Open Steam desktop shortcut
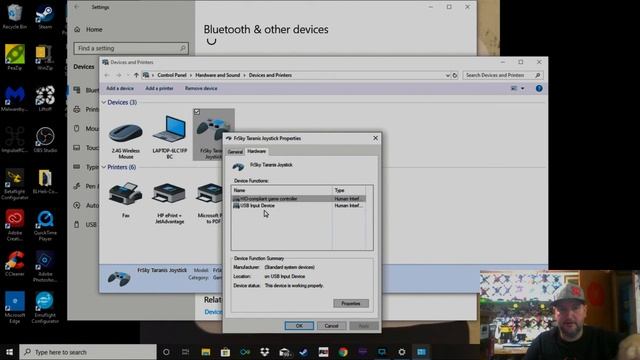 pos(45,16)
